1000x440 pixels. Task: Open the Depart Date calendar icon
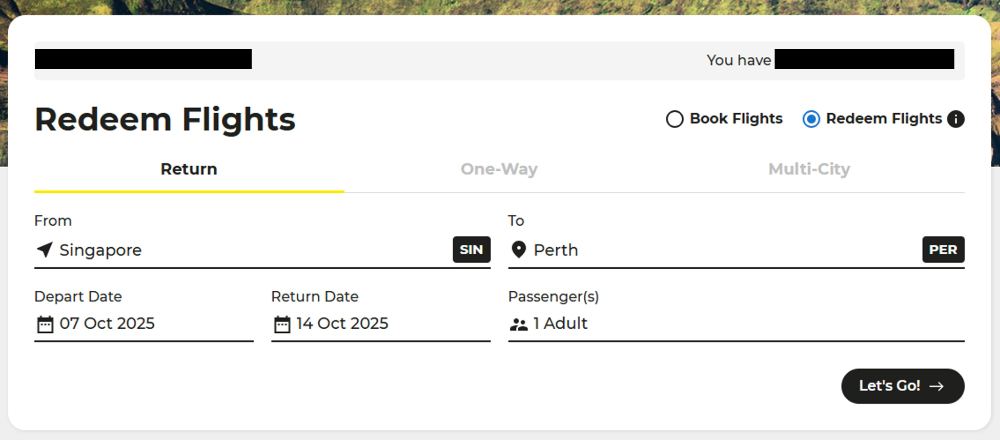pyautogui.click(x=45, y=324)
